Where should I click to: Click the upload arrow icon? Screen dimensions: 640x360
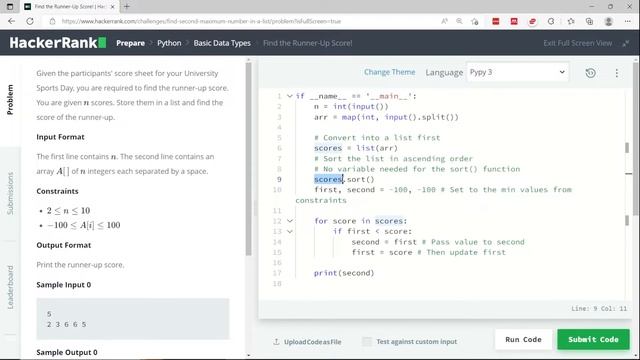(276, 342)
